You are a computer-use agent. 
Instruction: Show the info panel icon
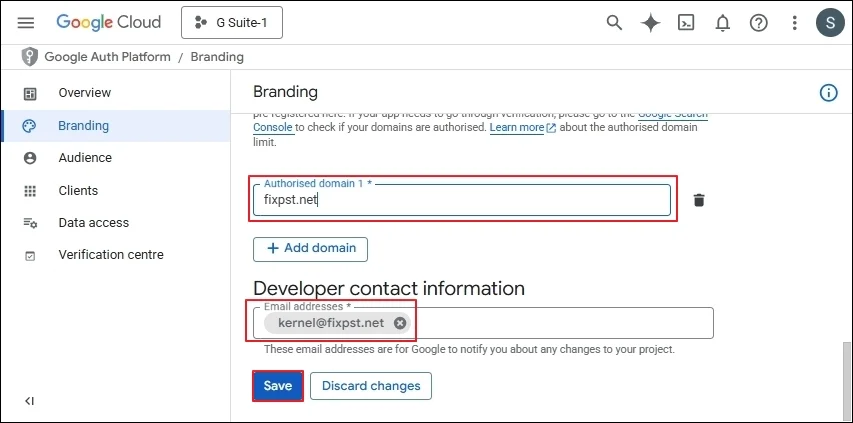coord(828,93)
